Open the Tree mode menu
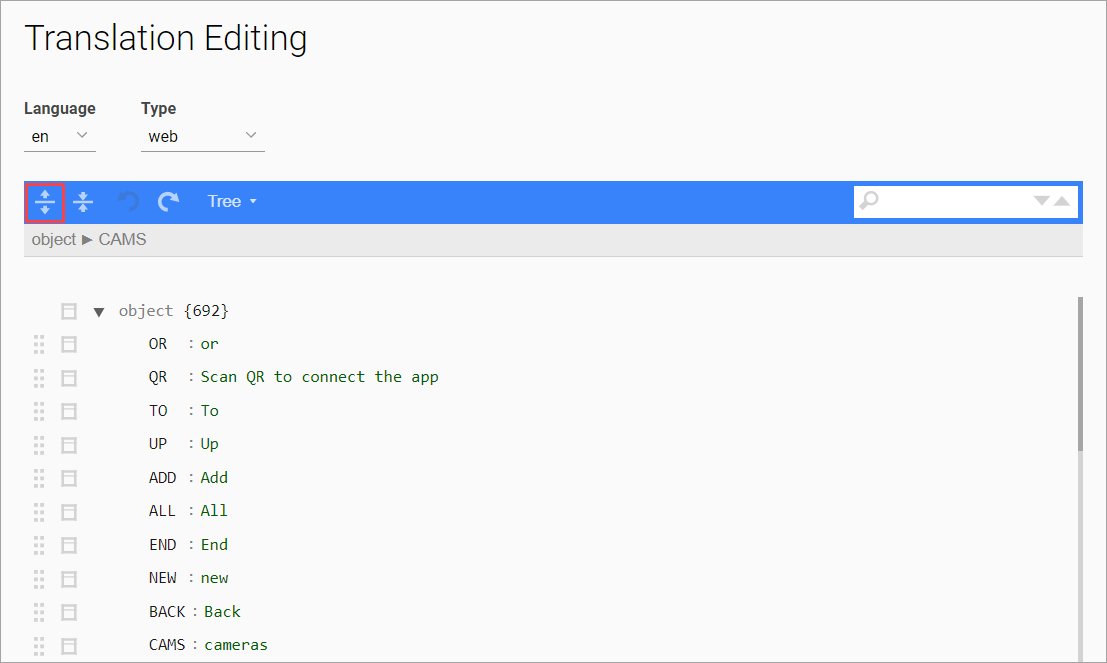Viewport: 1107px width, 663px height. 232,202
